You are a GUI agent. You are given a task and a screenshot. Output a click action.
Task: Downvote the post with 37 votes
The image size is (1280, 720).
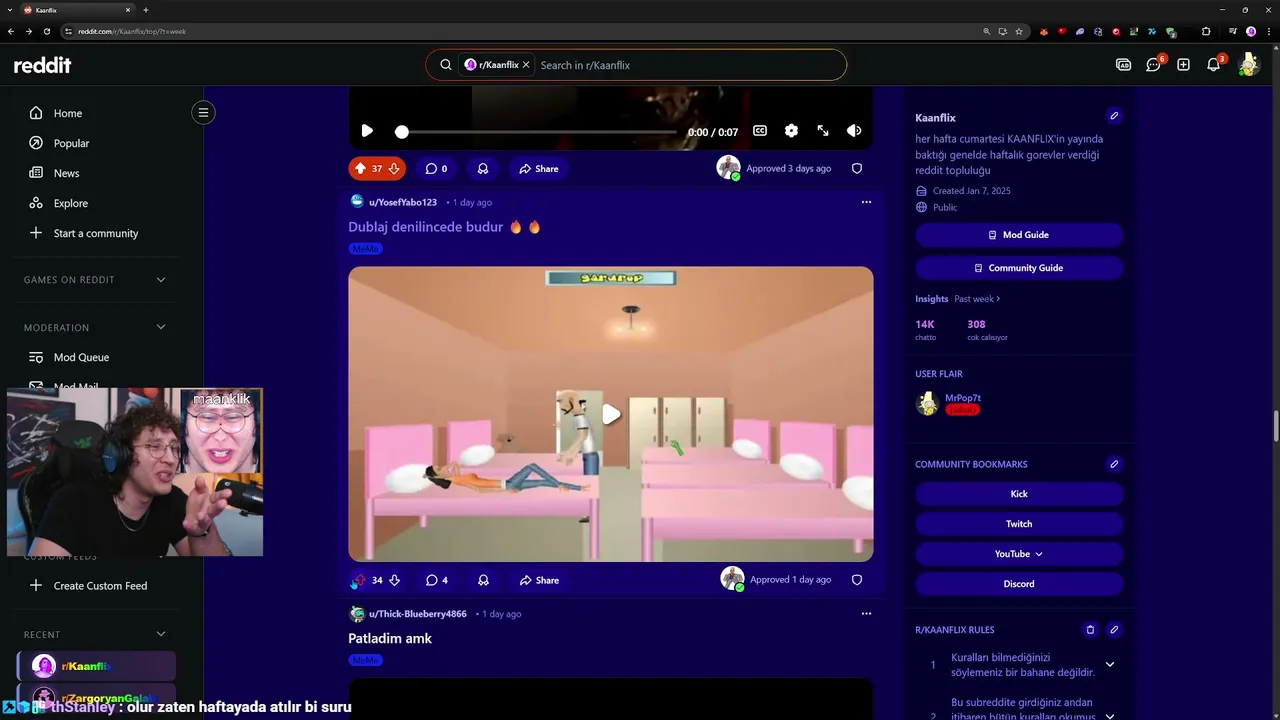click(x=394, y=169)
